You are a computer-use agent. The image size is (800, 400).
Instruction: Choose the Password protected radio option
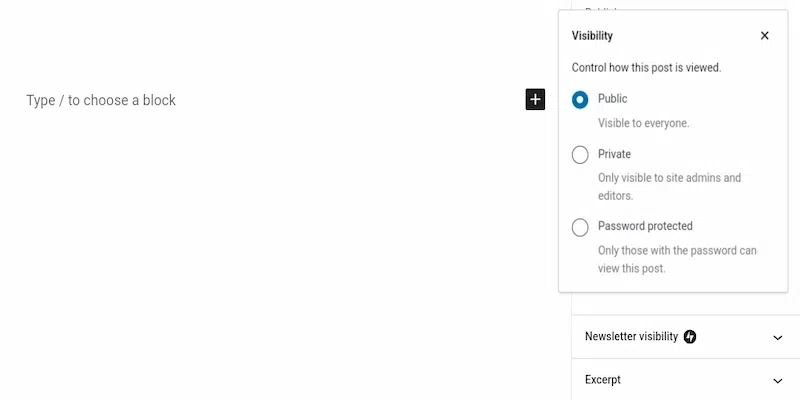tap(580, 227)
